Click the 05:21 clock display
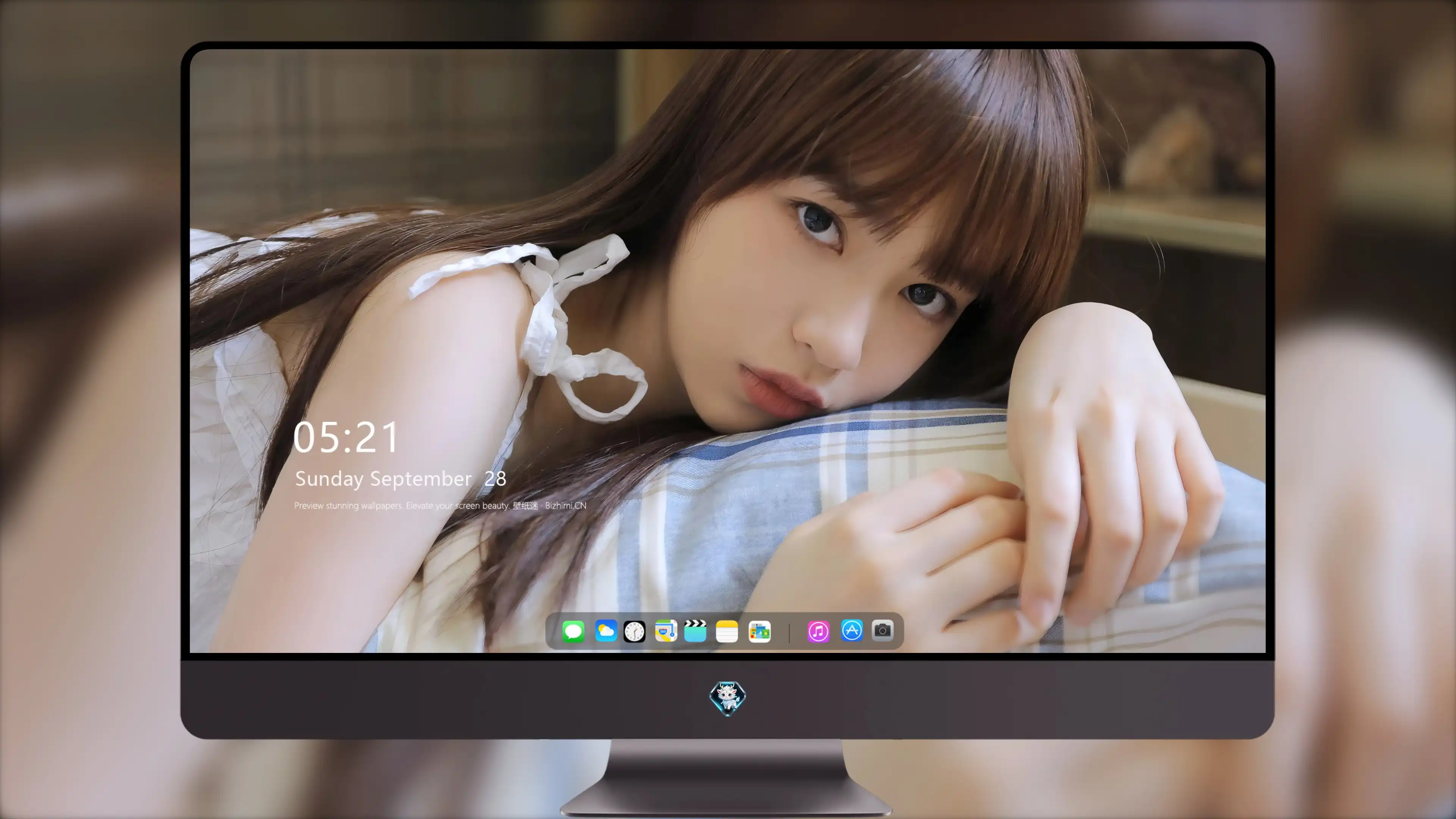This screenshot has height=819, width=1456. coord(346,438)
